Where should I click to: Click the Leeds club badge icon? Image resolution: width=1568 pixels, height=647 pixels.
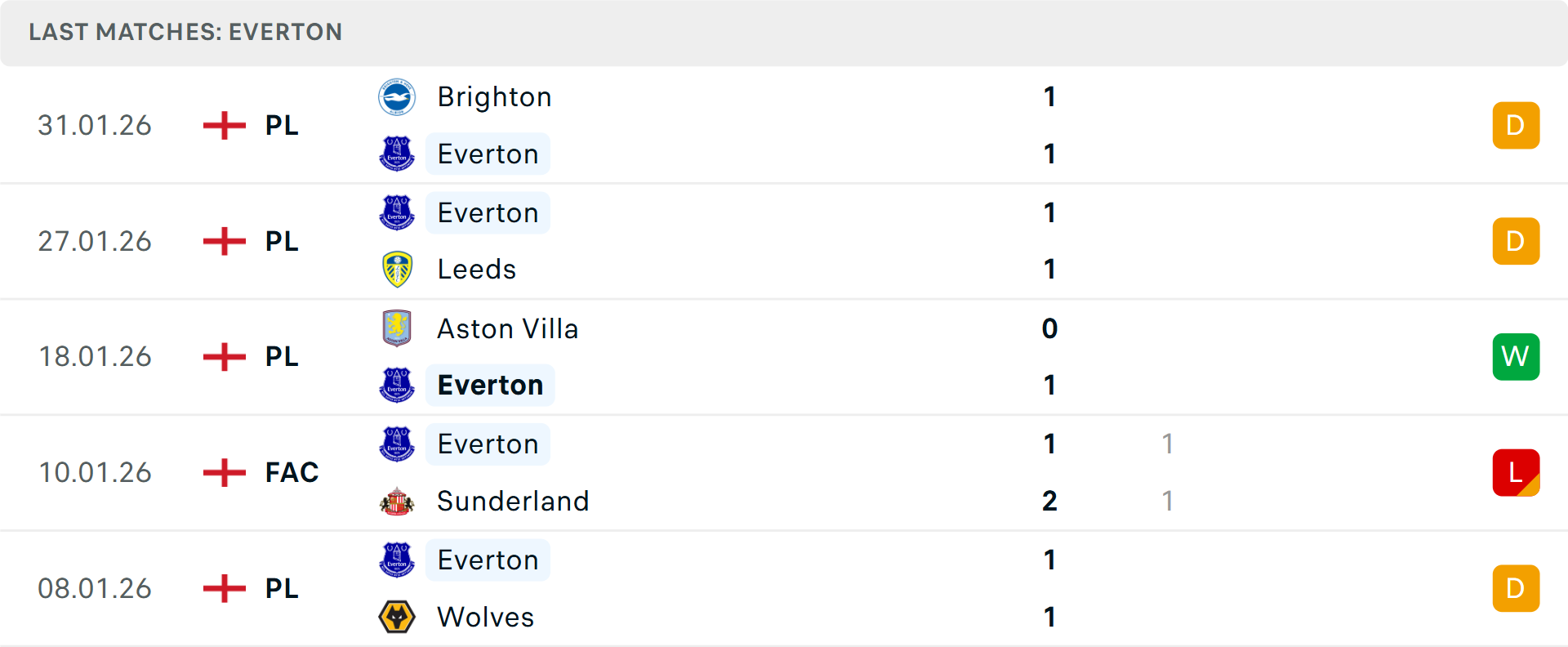pos(397,268)
